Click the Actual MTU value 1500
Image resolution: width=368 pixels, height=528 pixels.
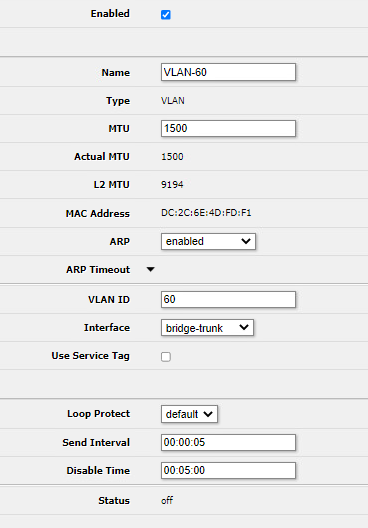[x=172, y=157]
